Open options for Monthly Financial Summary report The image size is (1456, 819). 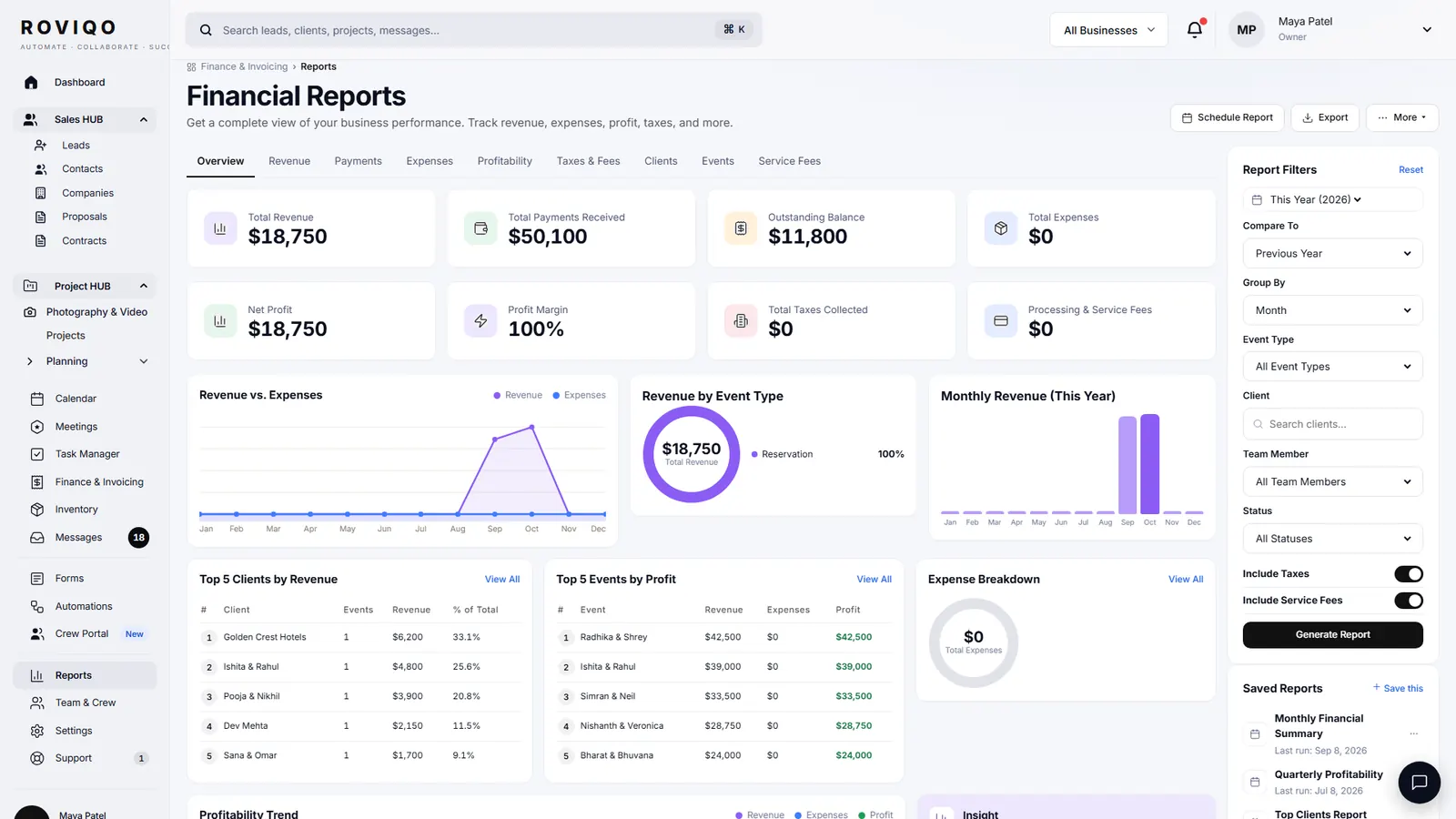point(1413,733)
